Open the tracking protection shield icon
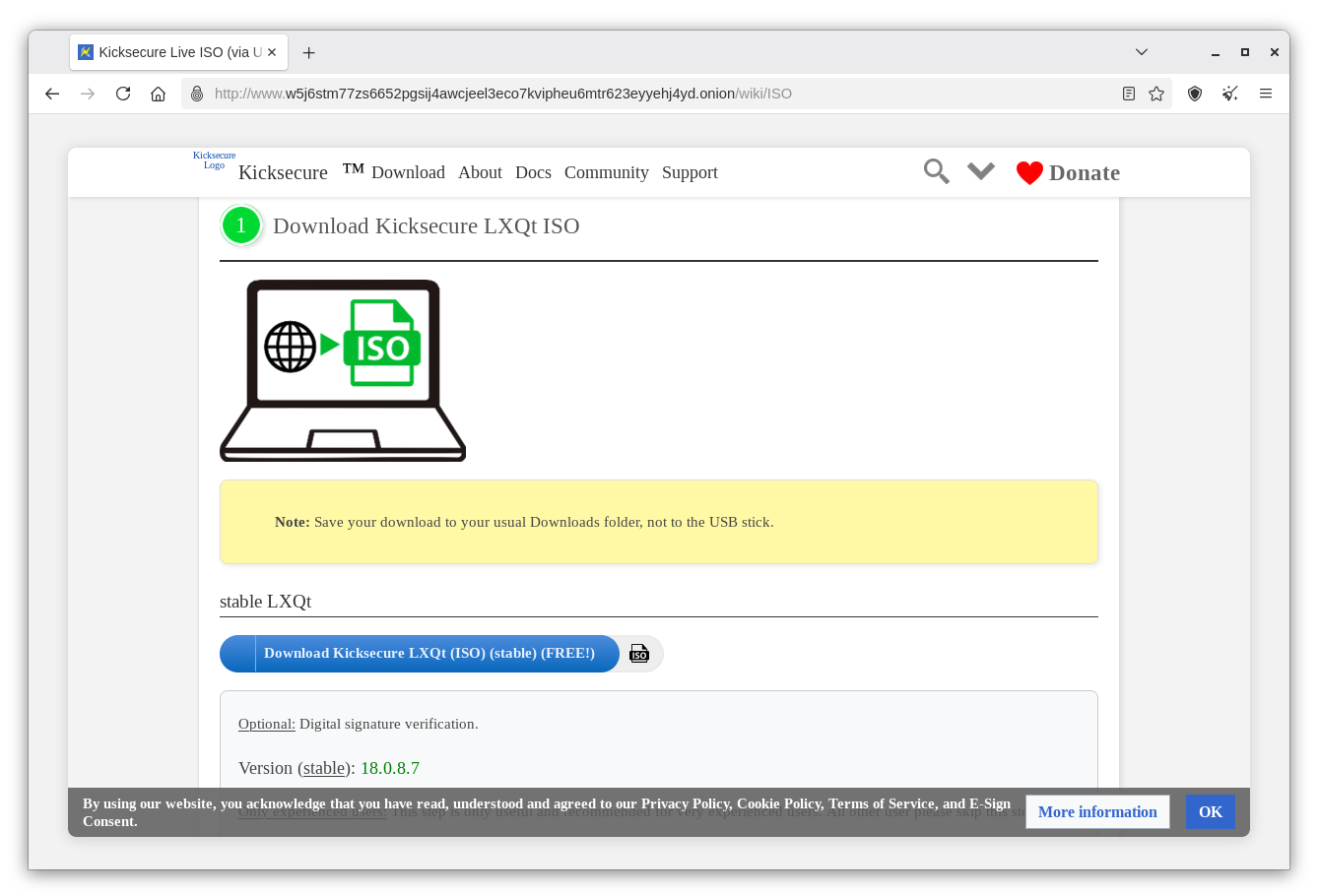 coord(1195,93)
